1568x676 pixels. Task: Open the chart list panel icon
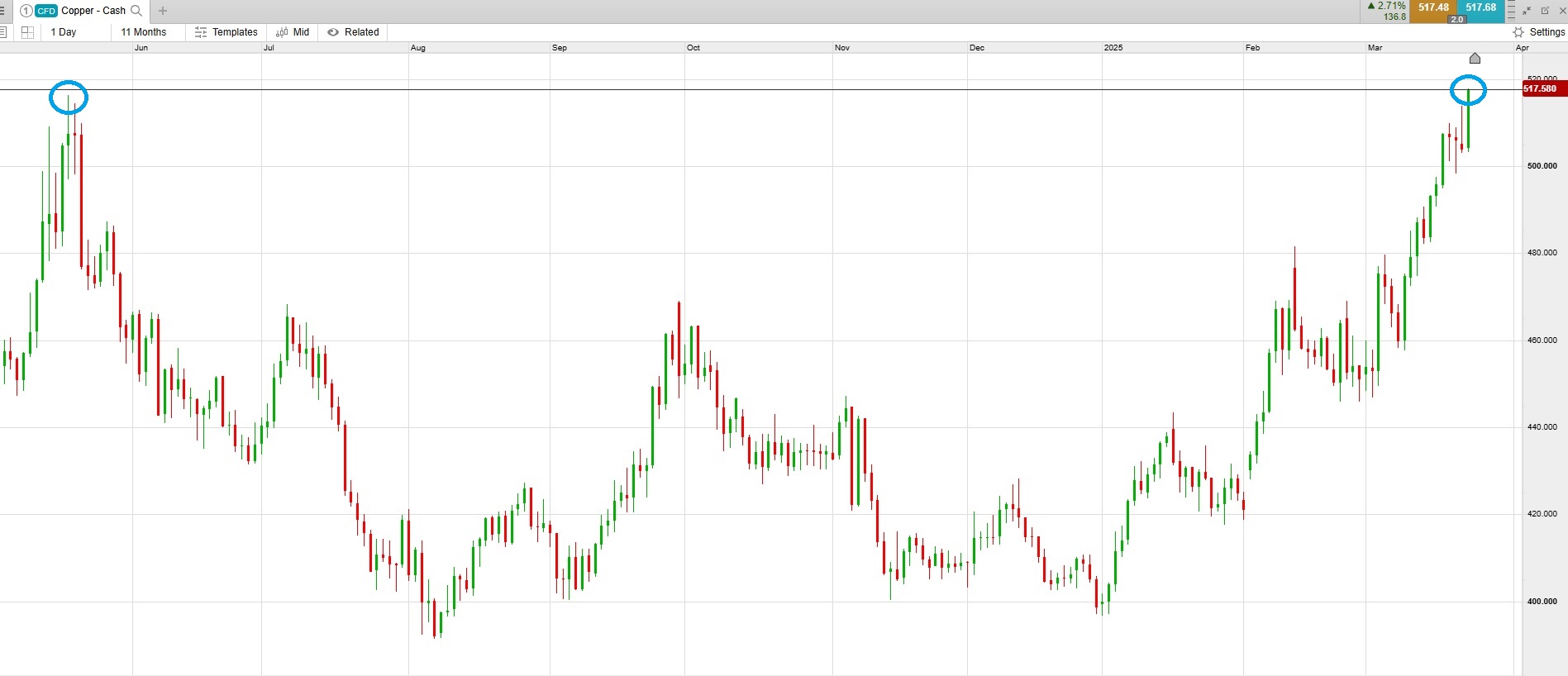[3, 32]
